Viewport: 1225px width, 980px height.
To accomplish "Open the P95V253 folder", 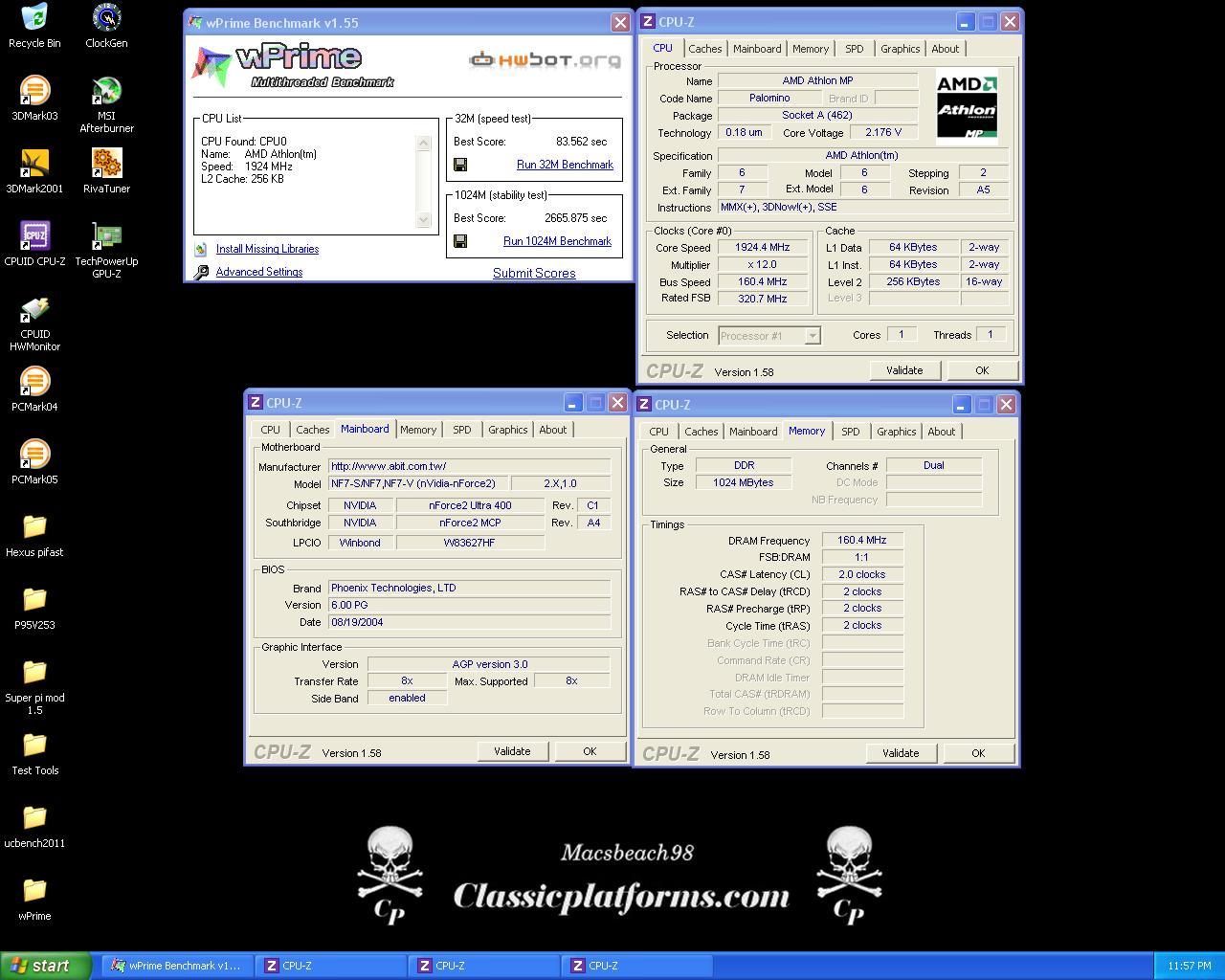I will point(34,608).
